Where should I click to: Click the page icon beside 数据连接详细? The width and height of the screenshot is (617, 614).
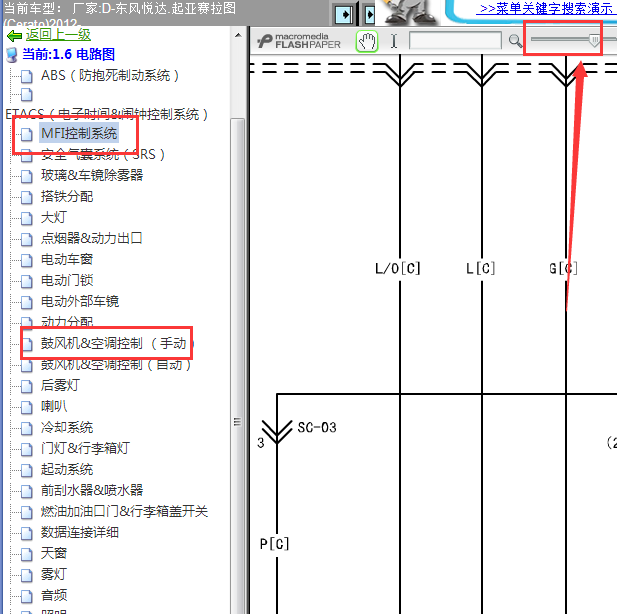coord(26,533)
